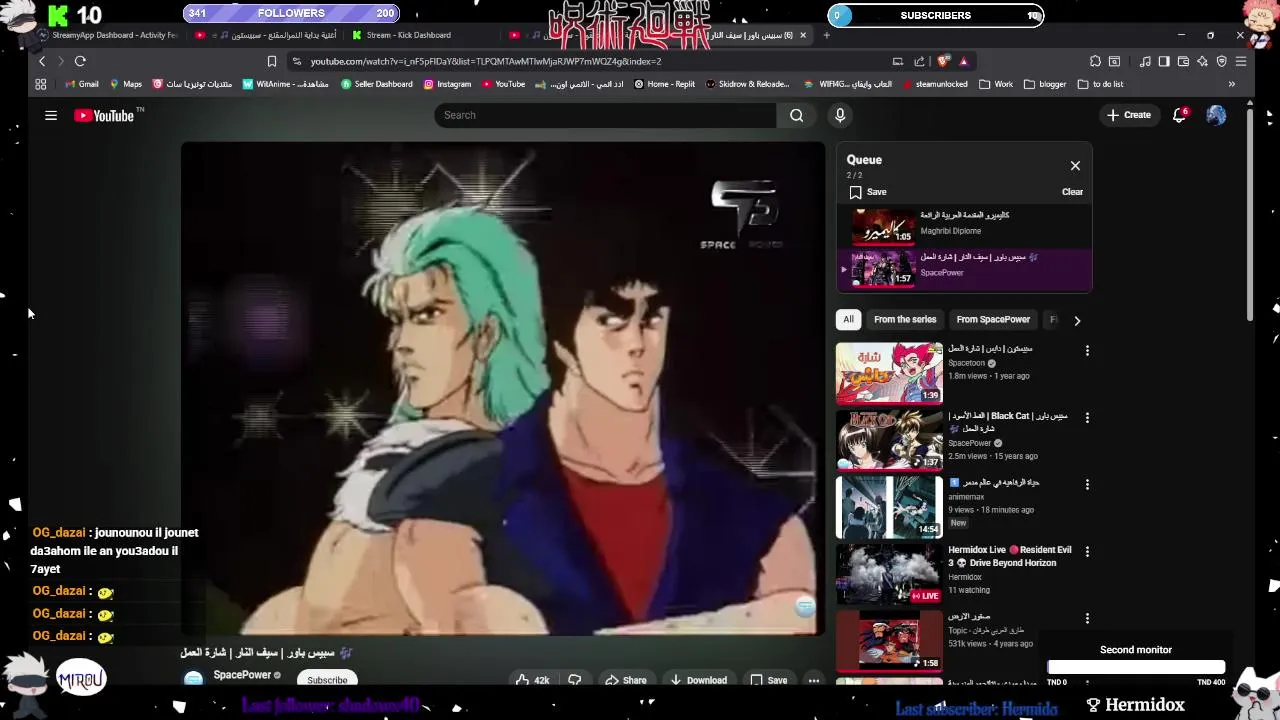Subscribe to the SpacePower channel
The height and width of the screenshot is (720, 1280).
(327, 680)
